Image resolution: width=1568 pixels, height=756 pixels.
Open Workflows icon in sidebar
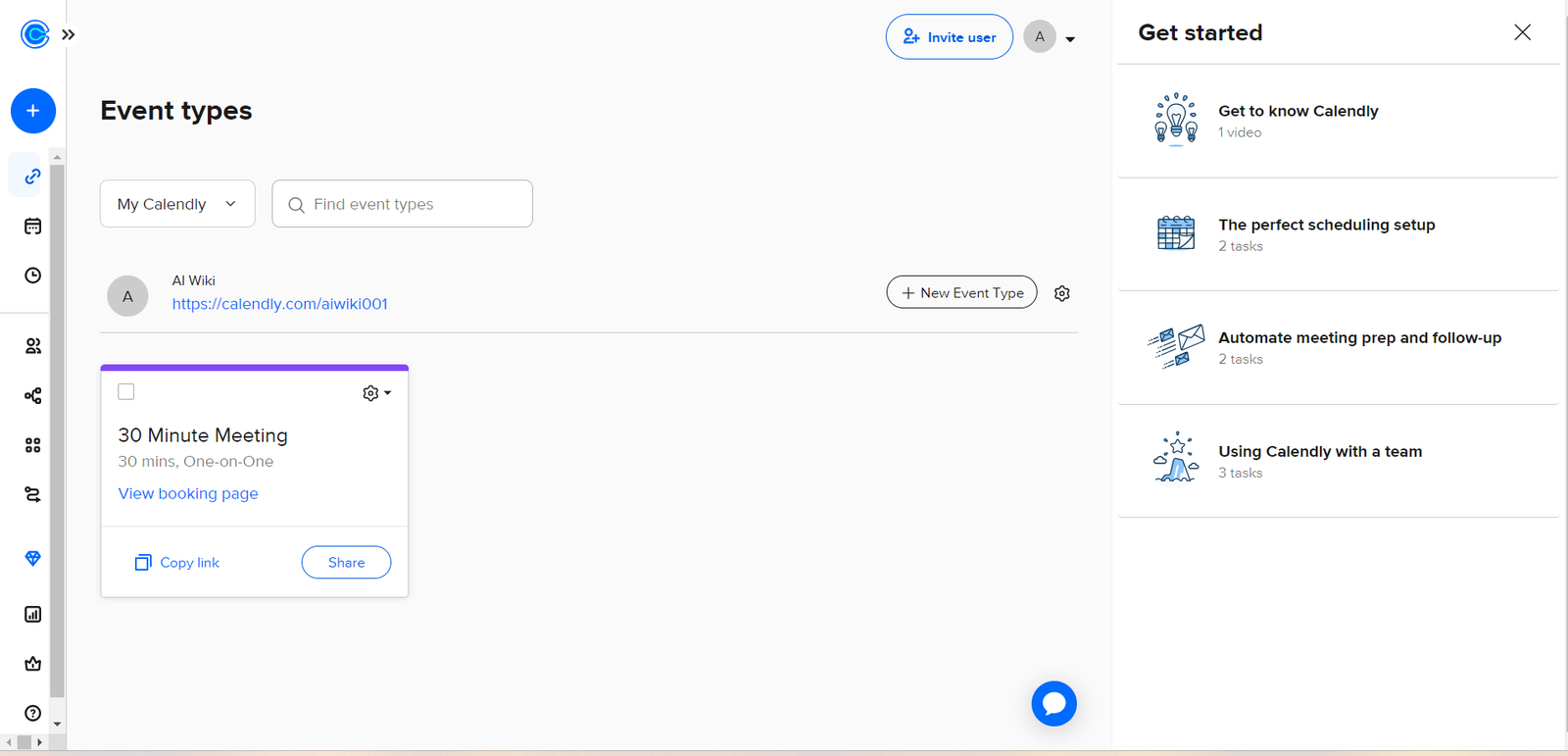(32, 396)
